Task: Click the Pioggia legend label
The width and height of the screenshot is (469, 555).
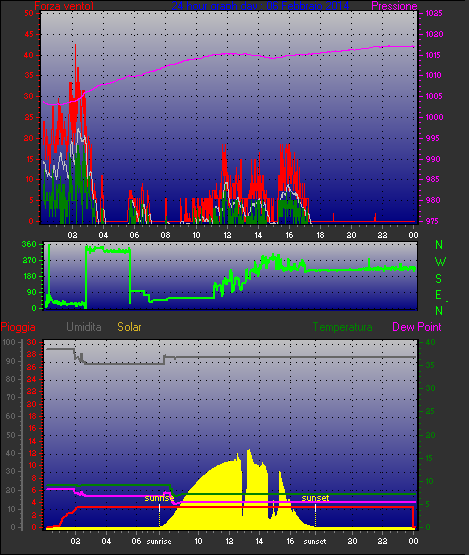Action: [x=18, y=327]
